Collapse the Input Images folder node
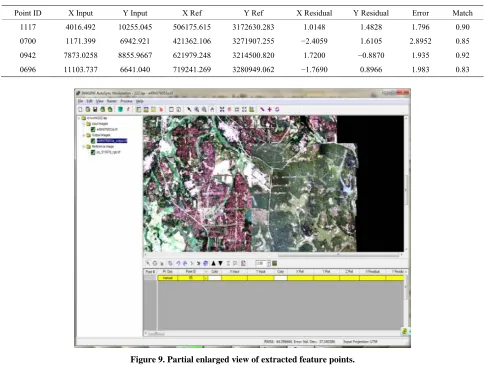The image size is (486, 368). coord(84,124)
